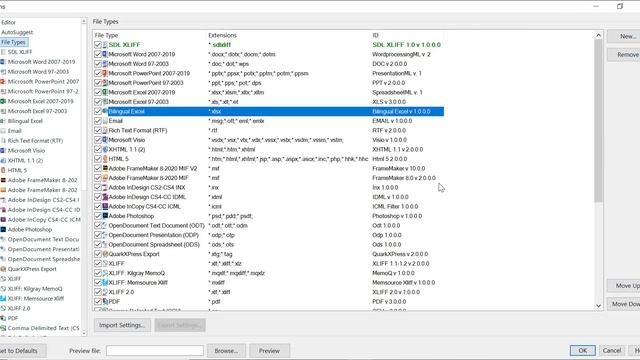Click the Move Up button

coord(624,286)
